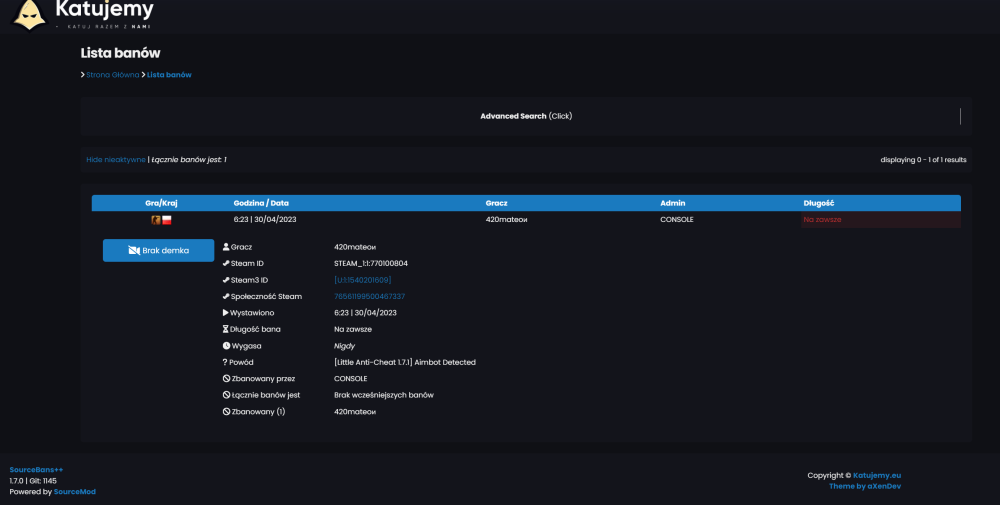Click the 6:23 | 30/04/2023 cell in ban row
1000x505 pixels.
click(x=265, y=219)
